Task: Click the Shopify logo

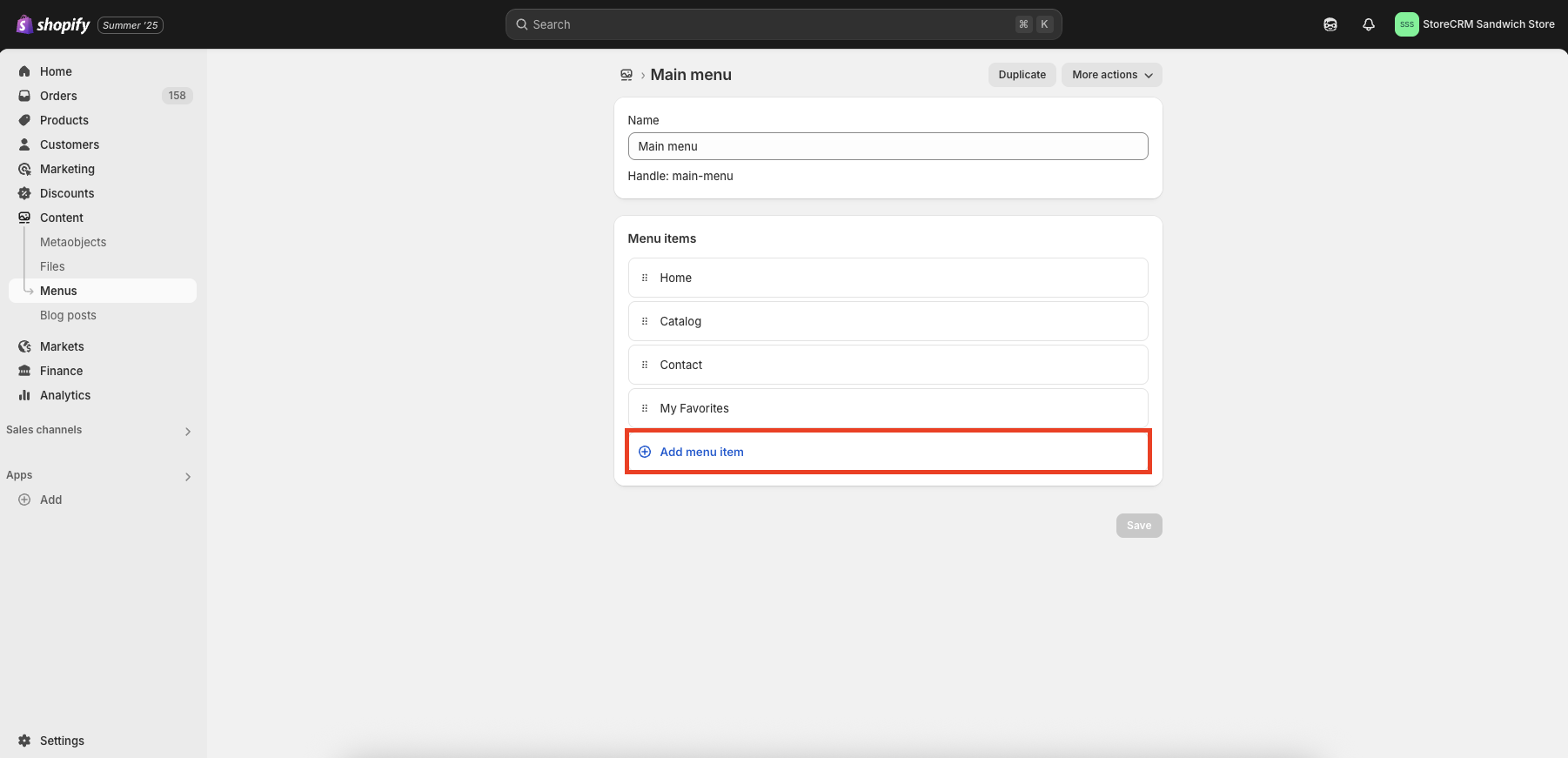Action: (x=53, y=24)
